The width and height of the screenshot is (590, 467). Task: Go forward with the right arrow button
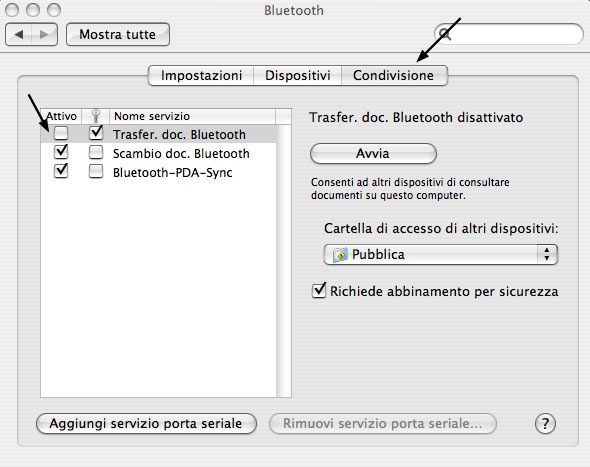(x=44, y=35)
